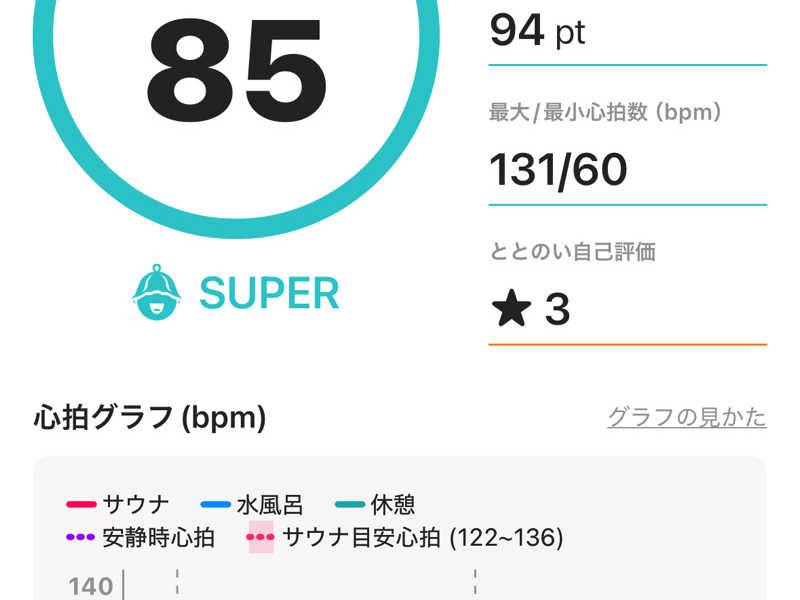Tap the 心拍グラフ (bpm) heading
Image resolution: width=800 pixels, height=600 pixels.
coord(150,417)
